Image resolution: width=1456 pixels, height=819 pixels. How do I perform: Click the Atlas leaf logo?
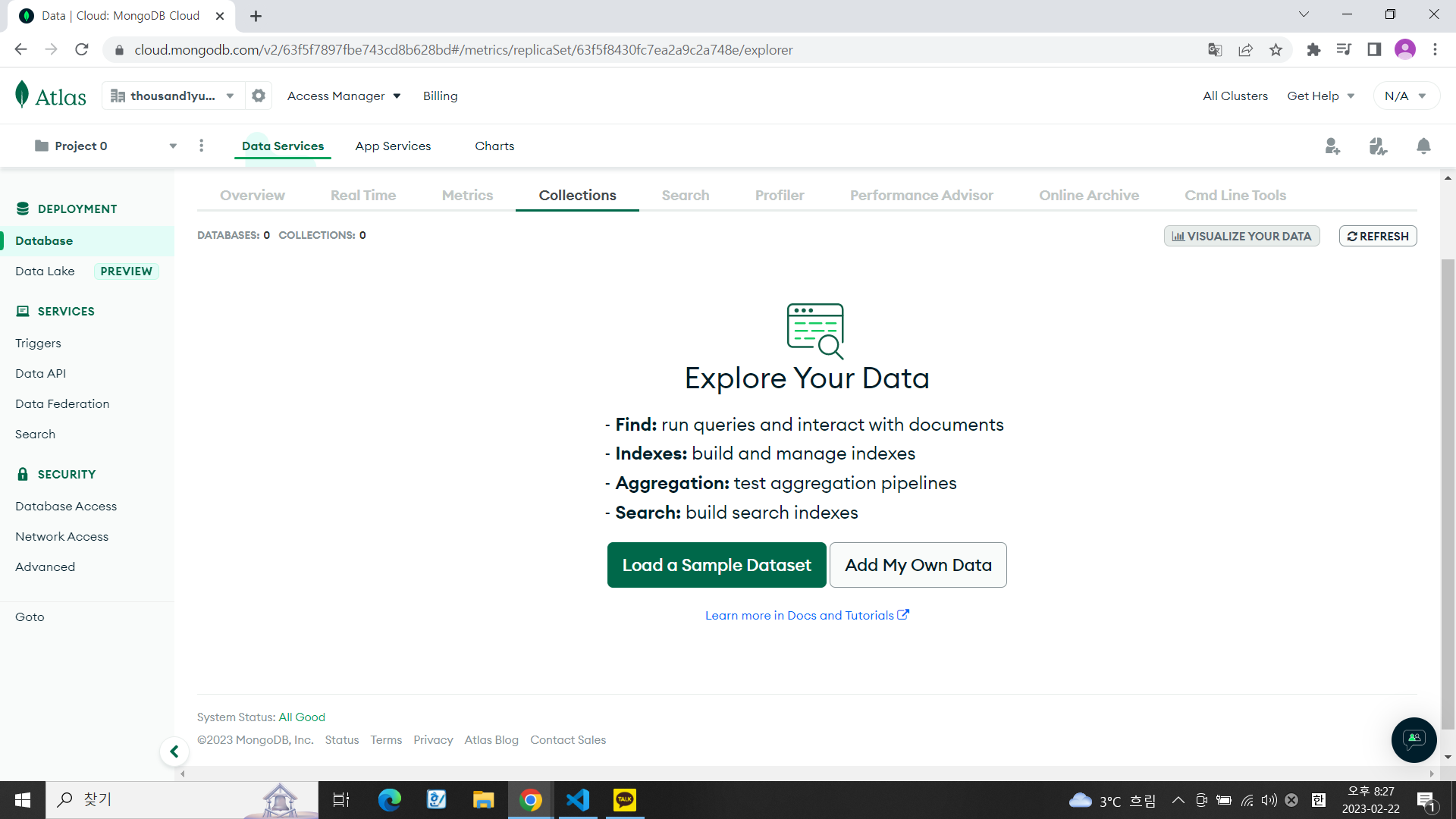coord(50,96)
